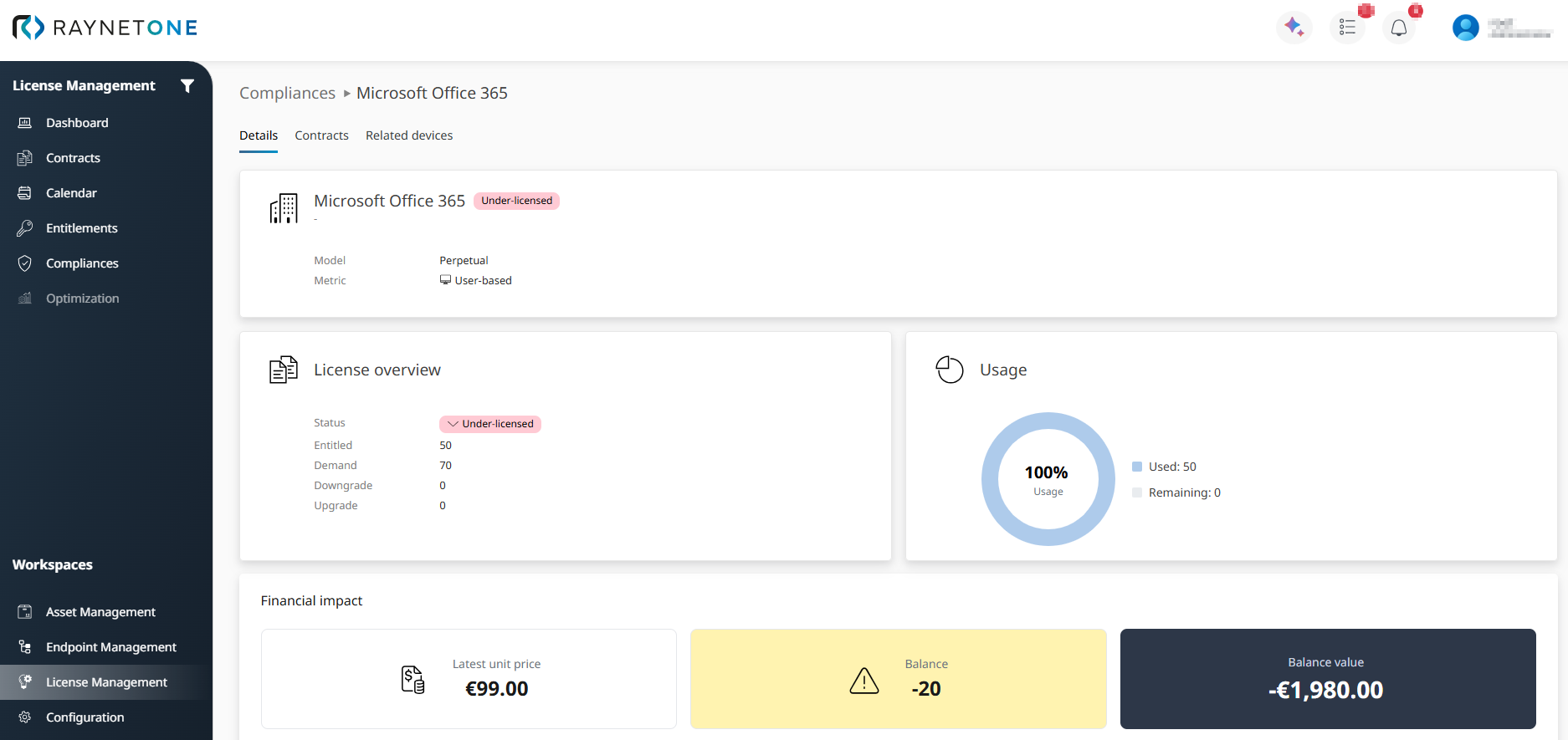Click the License Management sidebar heading

(84, 85)
